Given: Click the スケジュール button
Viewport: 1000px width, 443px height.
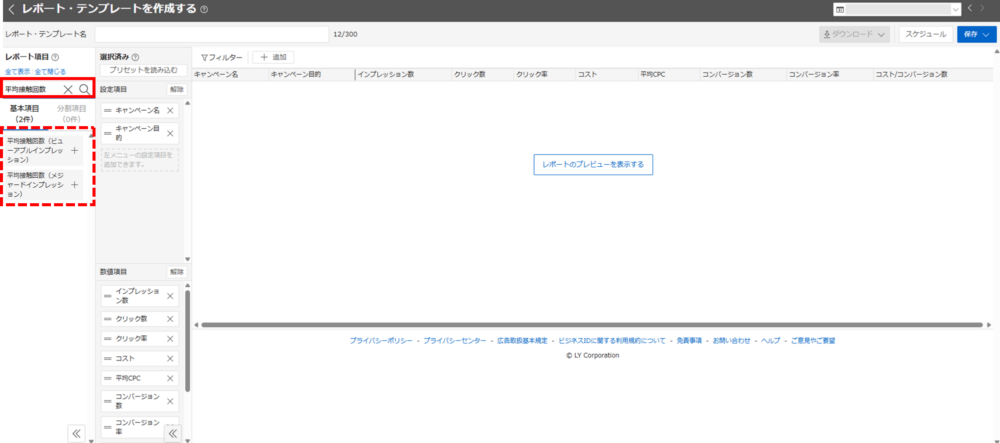Looking at the screenshot, I should pyautogui.click(x=925, y=34).
